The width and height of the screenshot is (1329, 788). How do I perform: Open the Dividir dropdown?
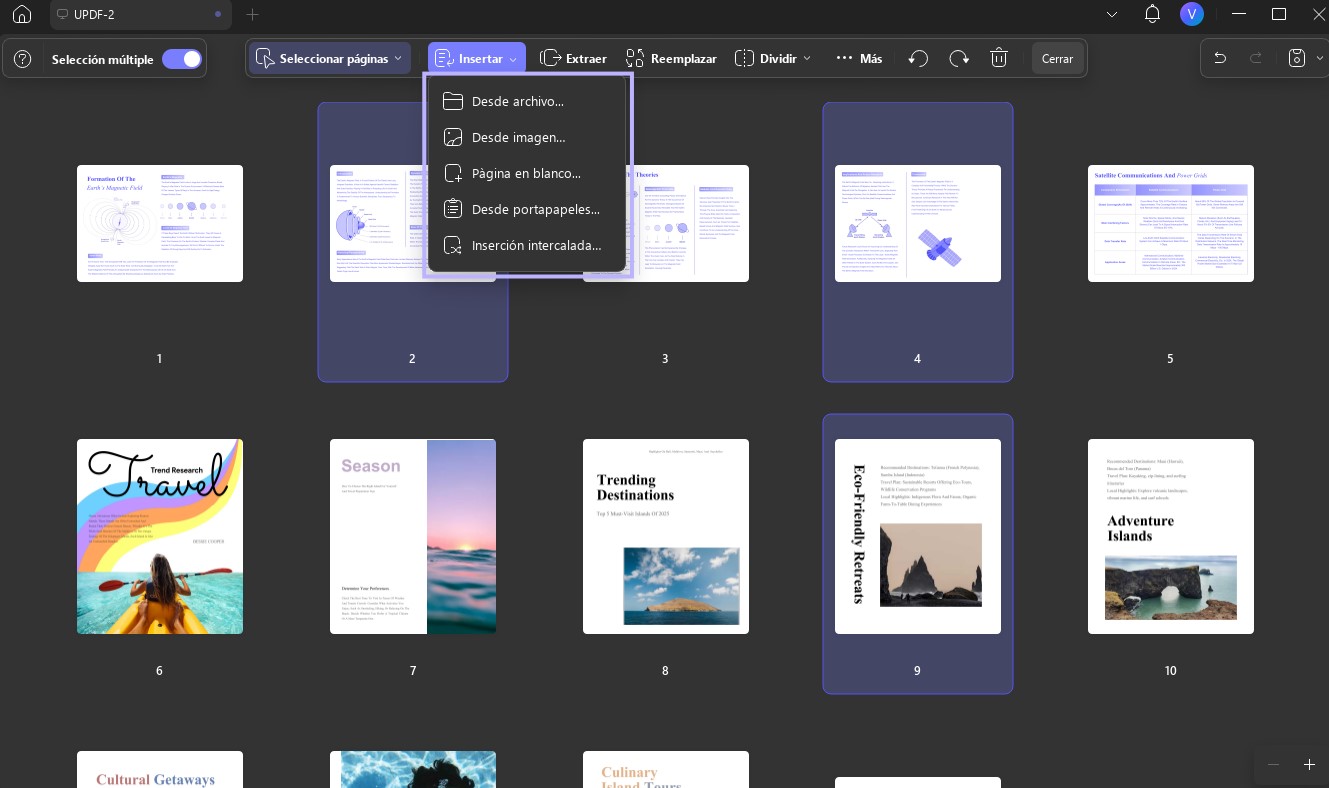coord(773,59)
